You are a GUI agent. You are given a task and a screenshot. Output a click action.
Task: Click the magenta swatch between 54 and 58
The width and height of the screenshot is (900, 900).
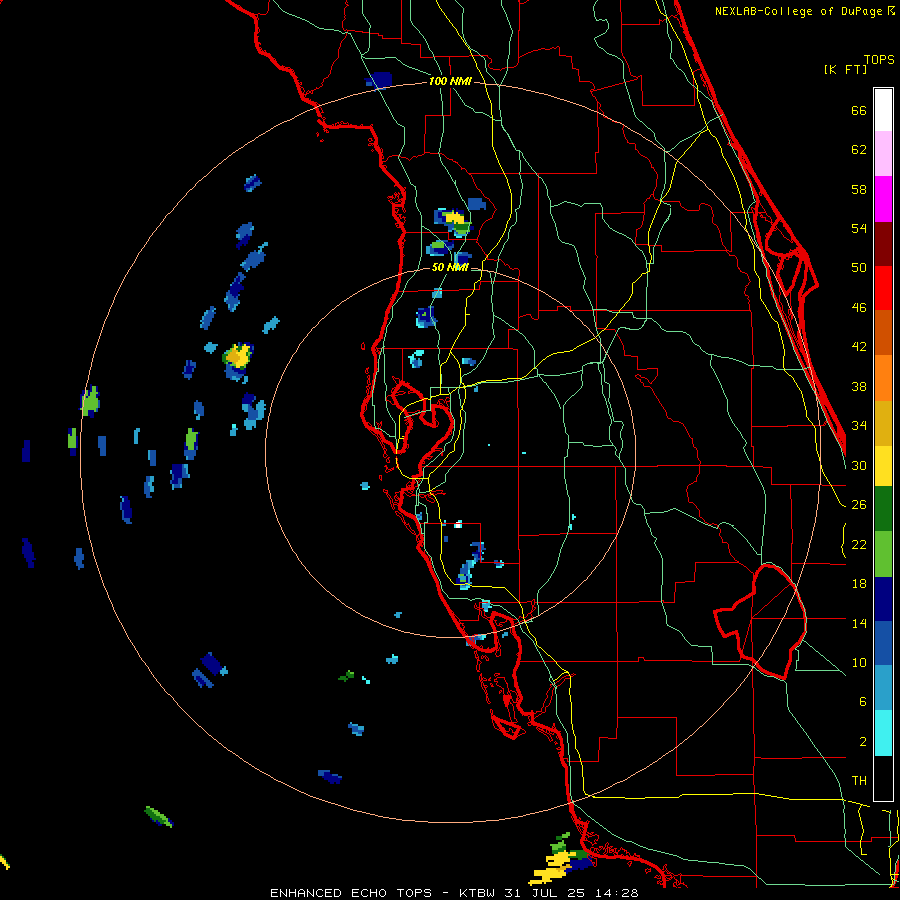[x=883, y=199]
